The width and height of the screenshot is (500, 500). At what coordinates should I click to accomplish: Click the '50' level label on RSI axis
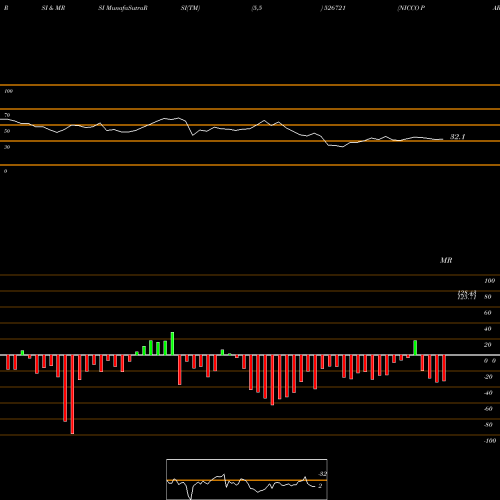pos(7,131)
